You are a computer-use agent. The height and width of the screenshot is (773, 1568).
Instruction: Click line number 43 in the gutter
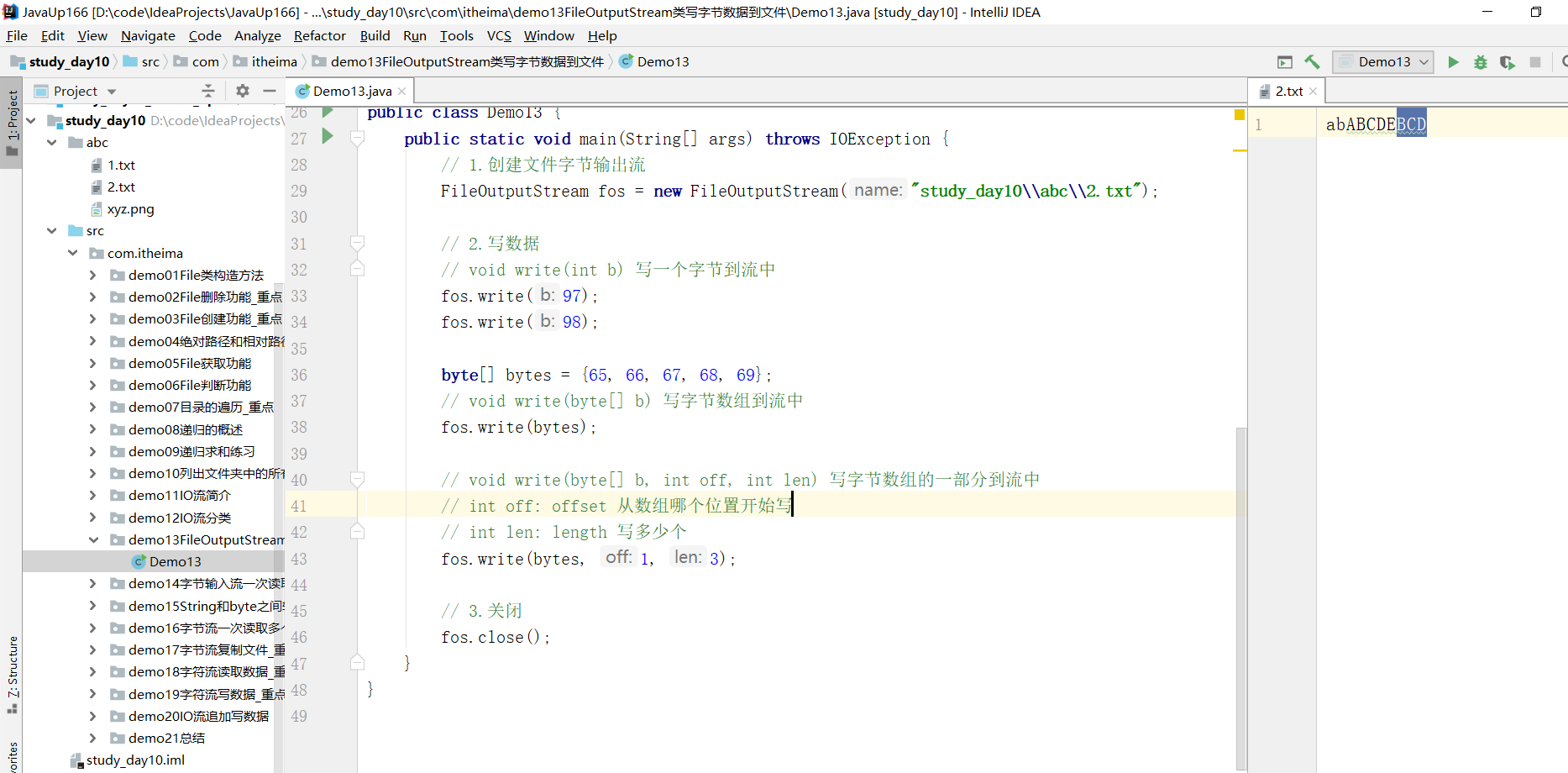click(x=299, y=559)
